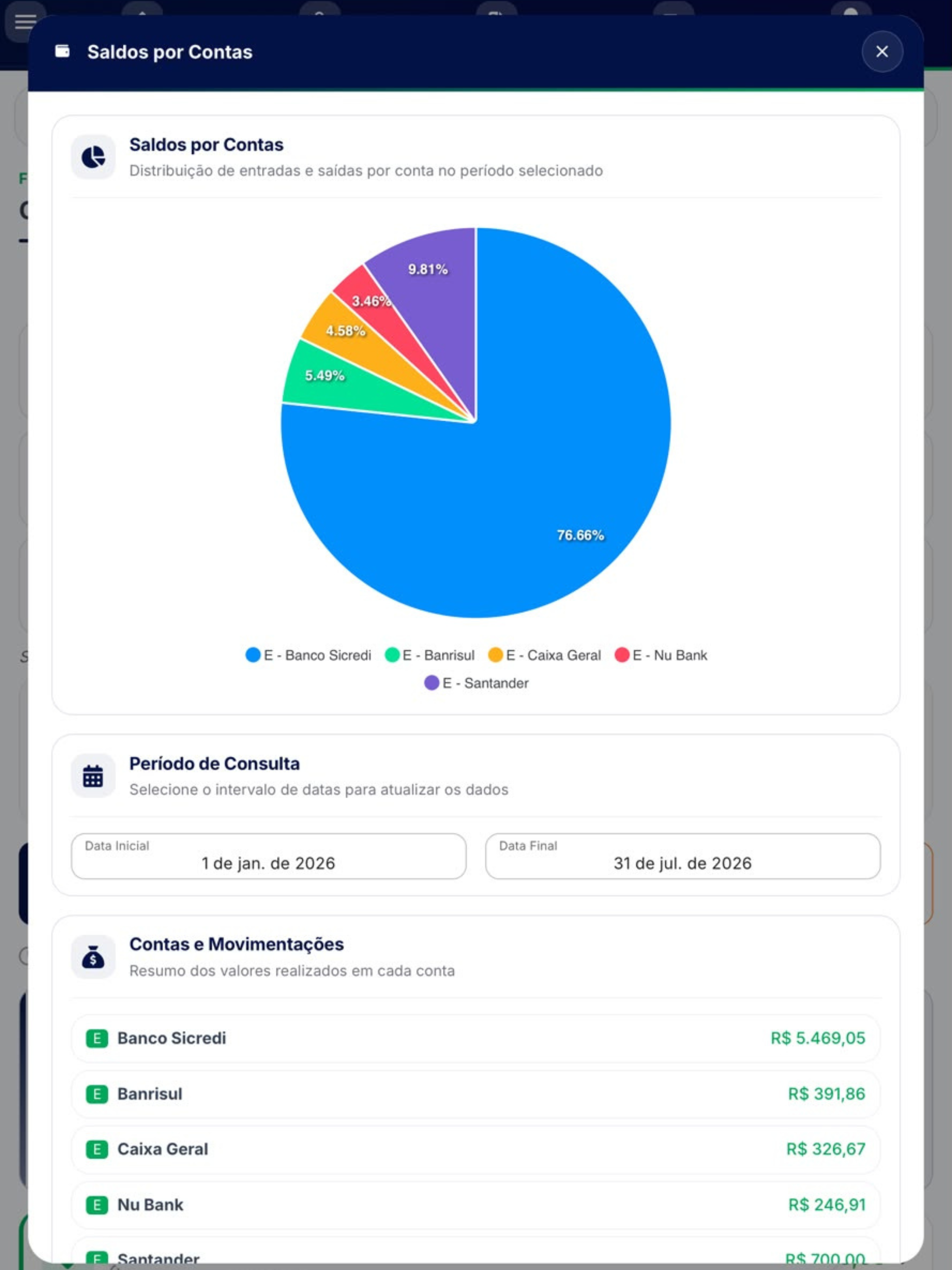The height and width of the screenshot is (1270, 952).
Task: Open the Data Inicial date field
Action: click(x=269, y=856)
